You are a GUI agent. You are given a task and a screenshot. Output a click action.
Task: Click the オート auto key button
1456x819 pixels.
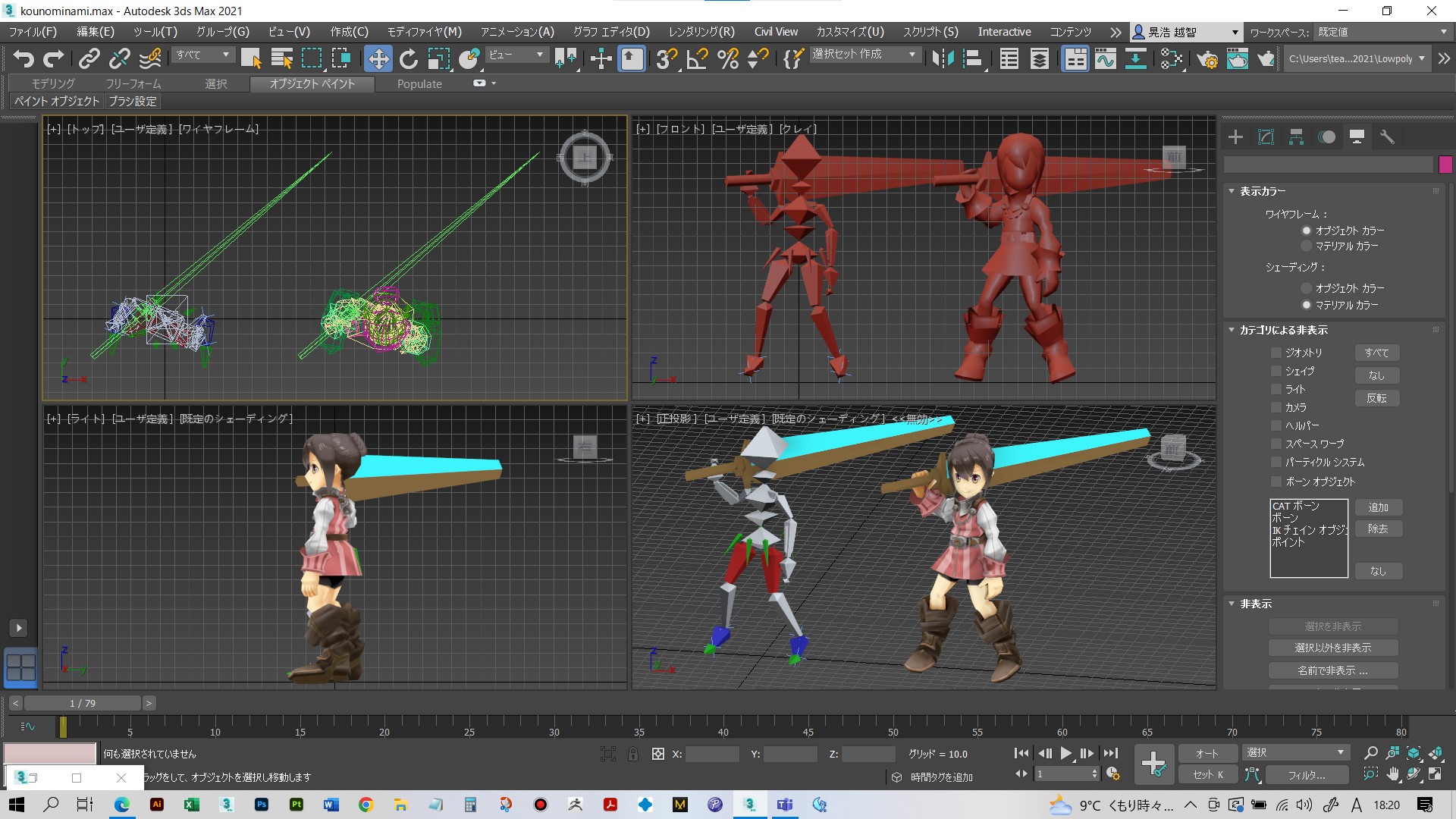click(x=1207, y=753)
